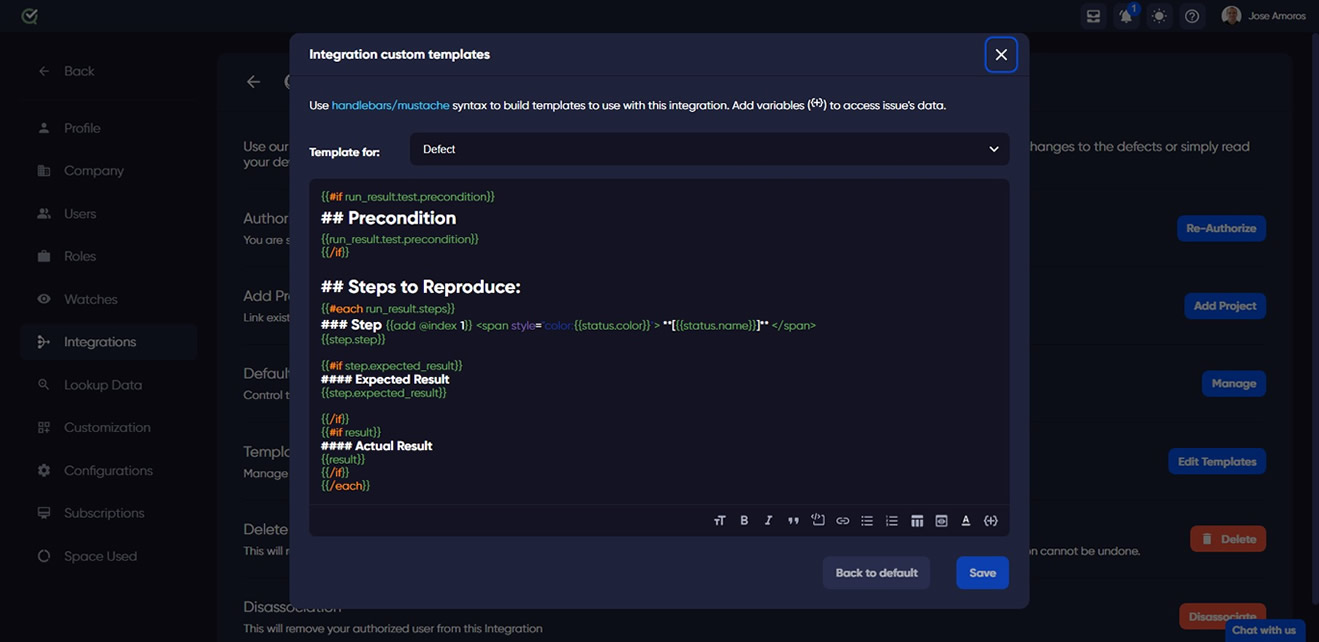Click the '#### Expected Result' line in editor
This screenshot has width=1319, height=642.
click(x=385, y=379)
